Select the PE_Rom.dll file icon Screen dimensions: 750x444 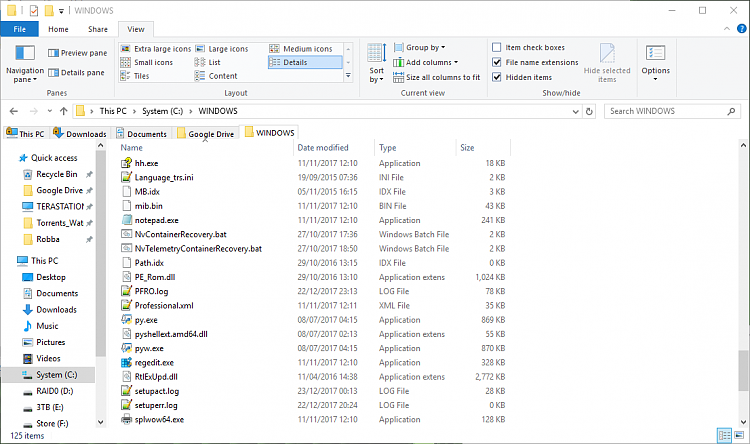pyautogui.click(x=126, y=277)
